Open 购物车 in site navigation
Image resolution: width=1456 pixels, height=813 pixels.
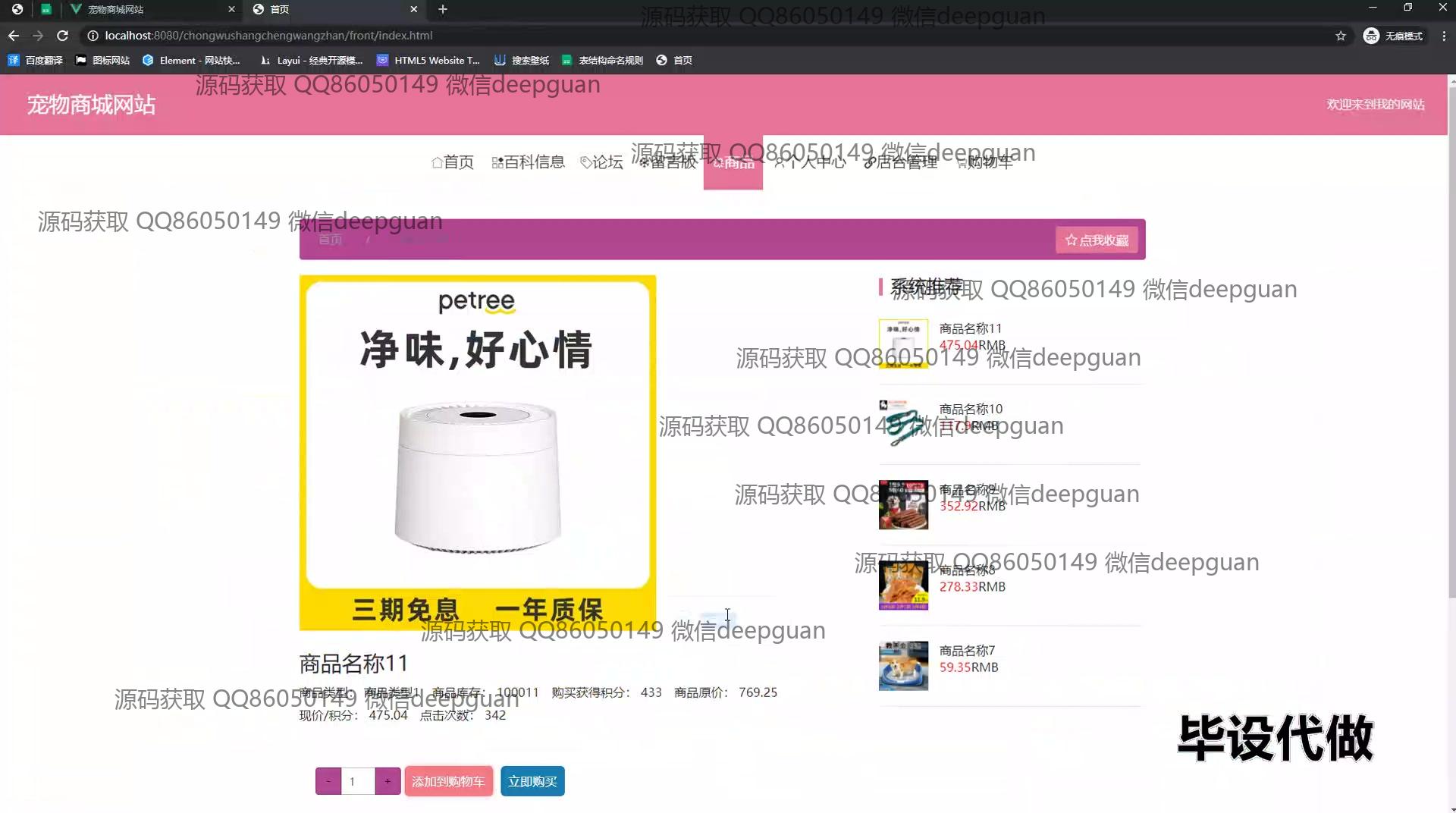[984, 162]
